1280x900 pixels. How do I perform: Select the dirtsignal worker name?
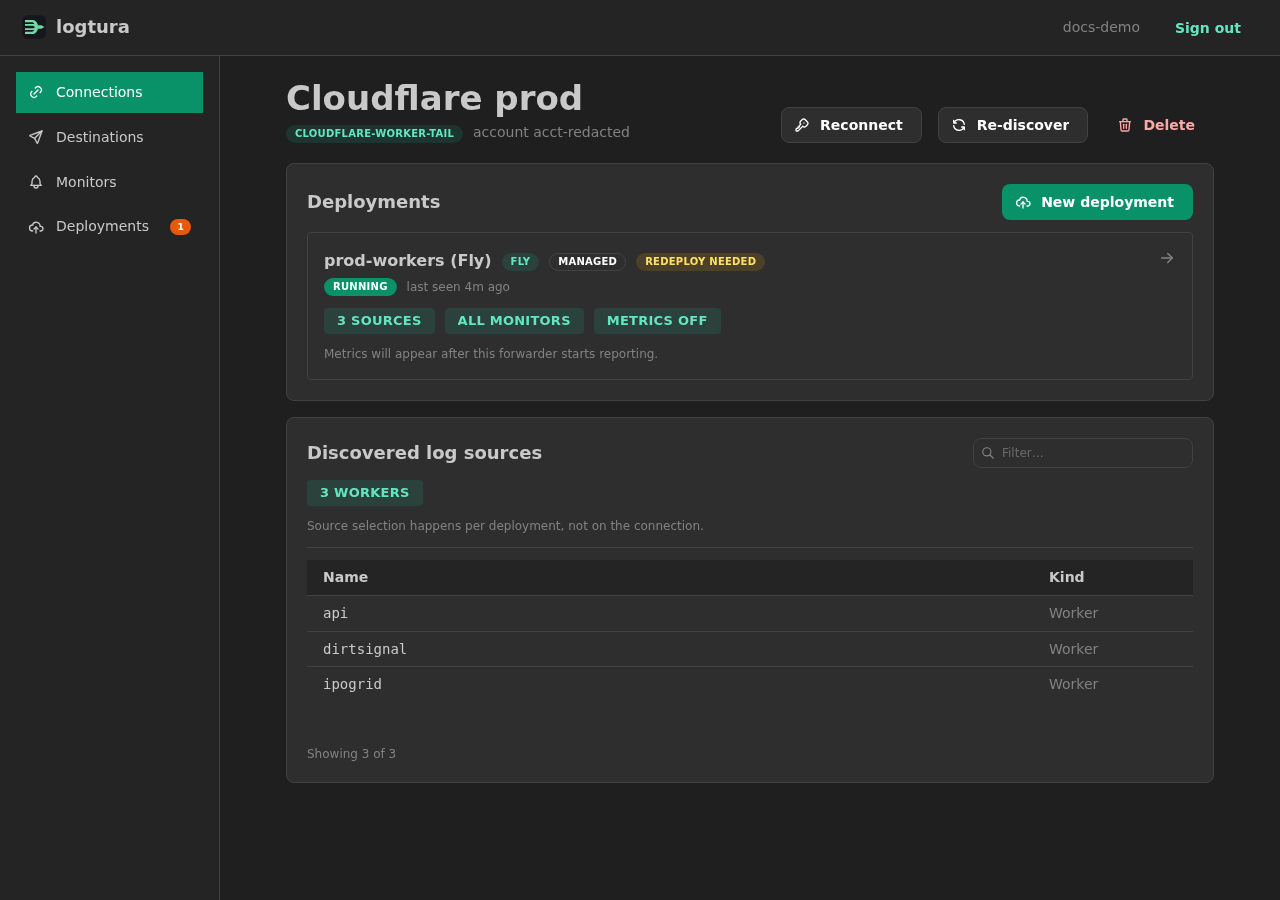[365, 649]
